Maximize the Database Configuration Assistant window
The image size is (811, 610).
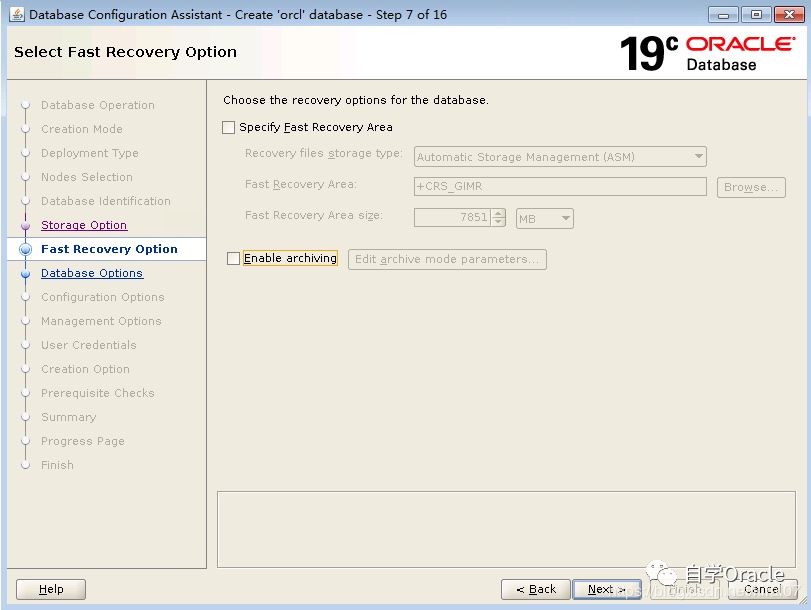coord(755,14)
